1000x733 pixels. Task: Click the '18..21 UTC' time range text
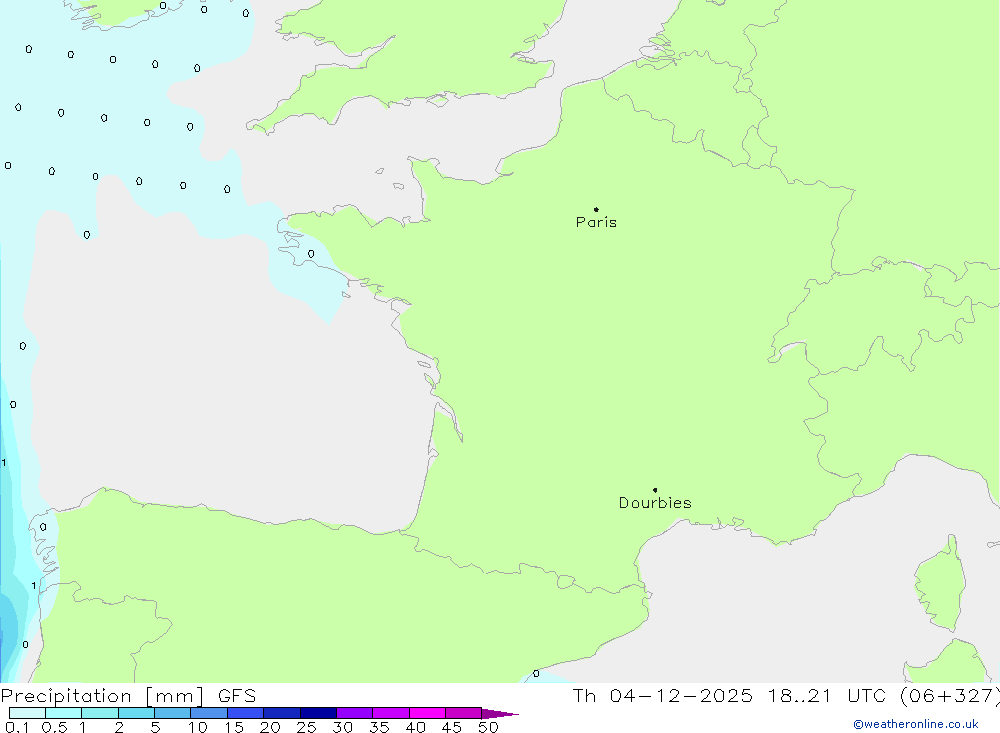tap(827, 695)
